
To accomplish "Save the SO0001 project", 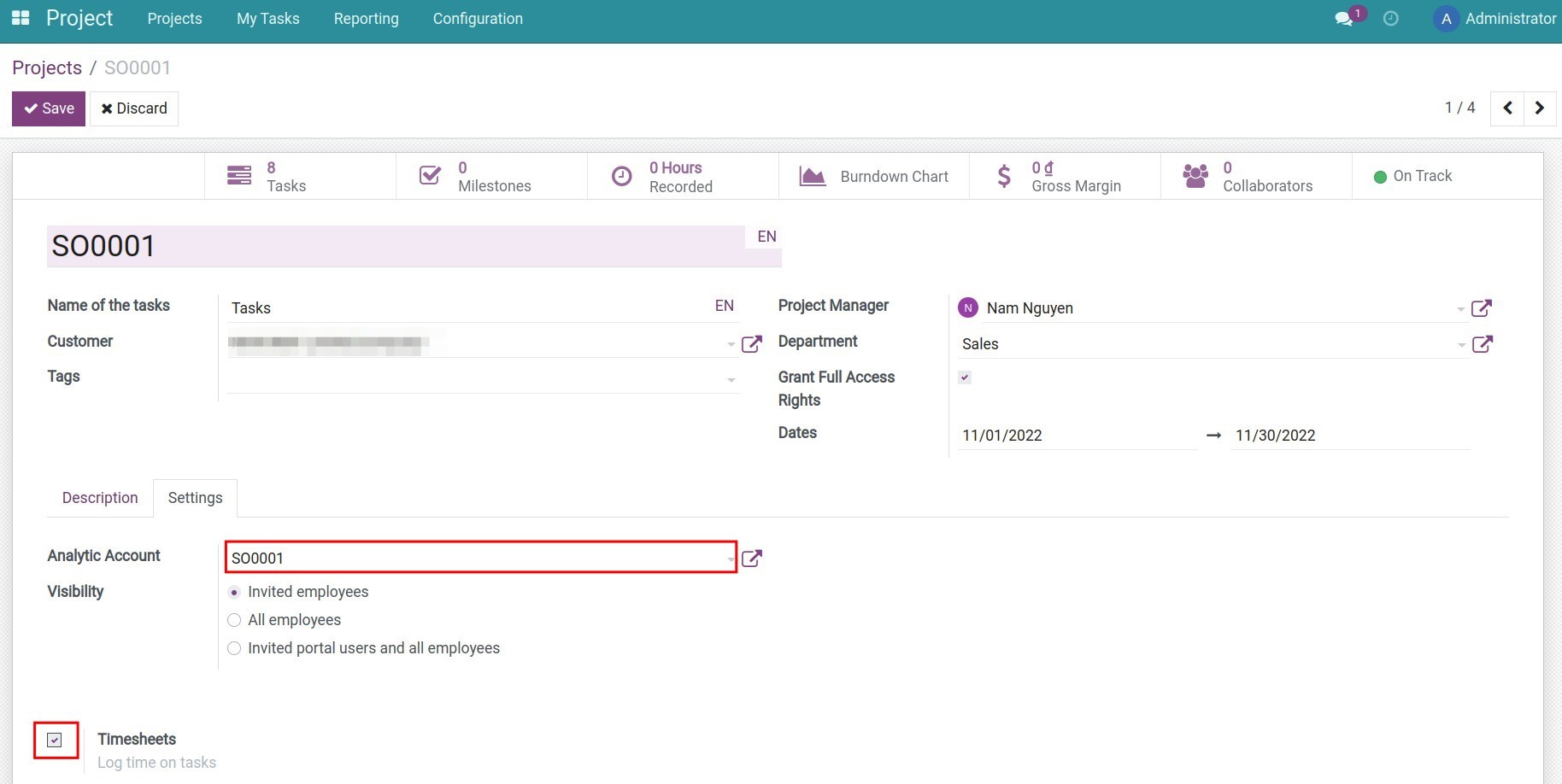I will 48,108.
